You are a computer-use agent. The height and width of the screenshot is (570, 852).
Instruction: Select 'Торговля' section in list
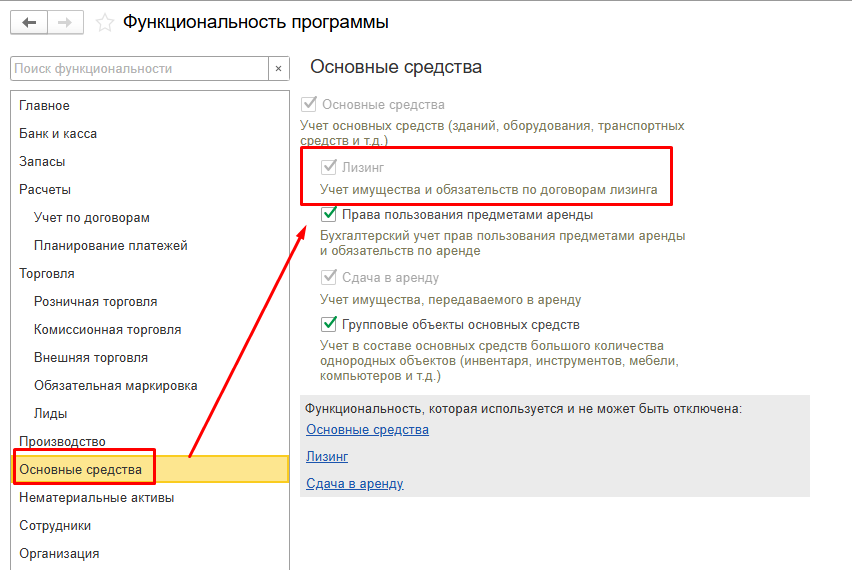(x=150, y=273)
